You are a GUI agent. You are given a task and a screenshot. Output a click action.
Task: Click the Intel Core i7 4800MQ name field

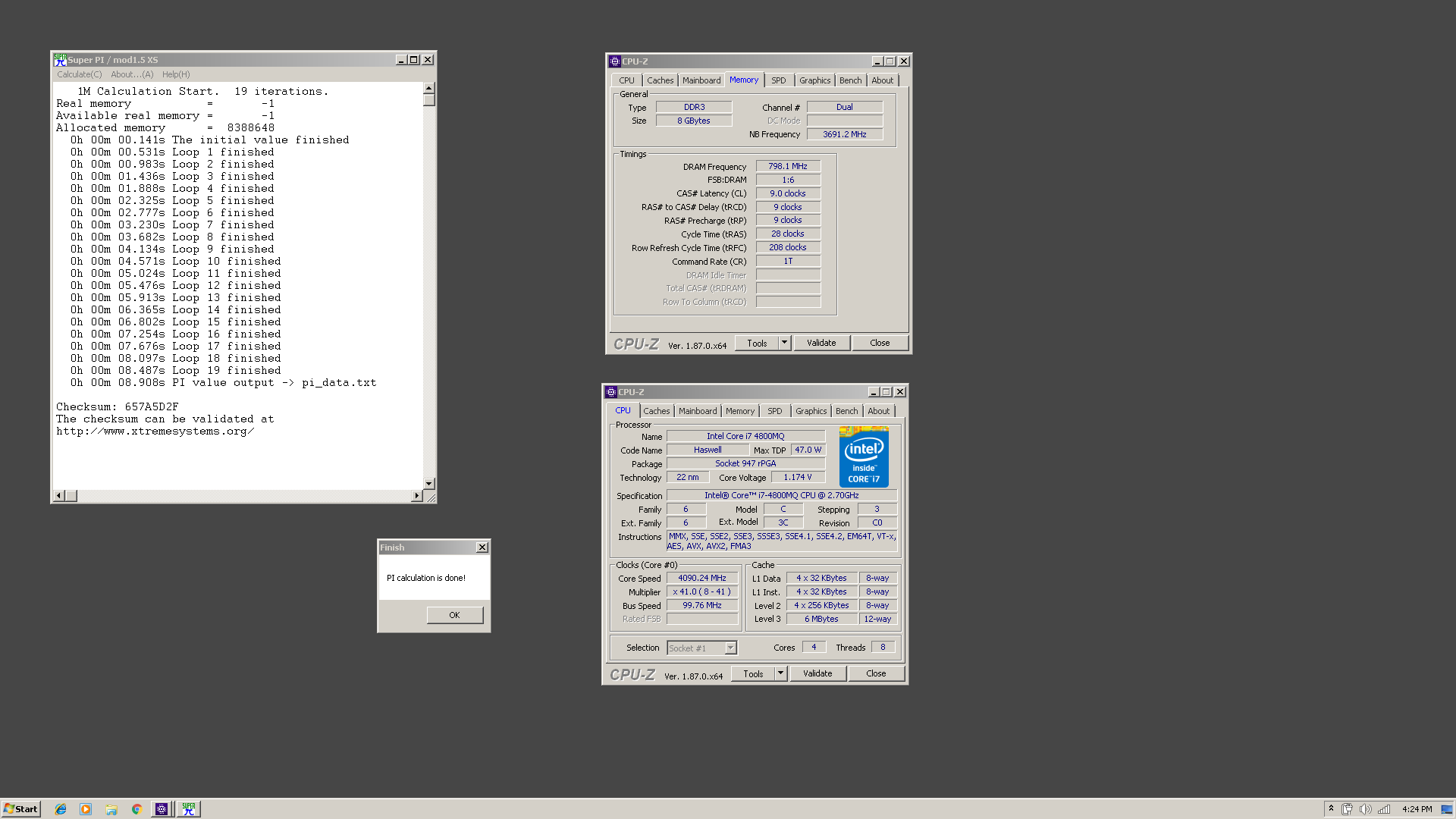click(x=745, y=437)
